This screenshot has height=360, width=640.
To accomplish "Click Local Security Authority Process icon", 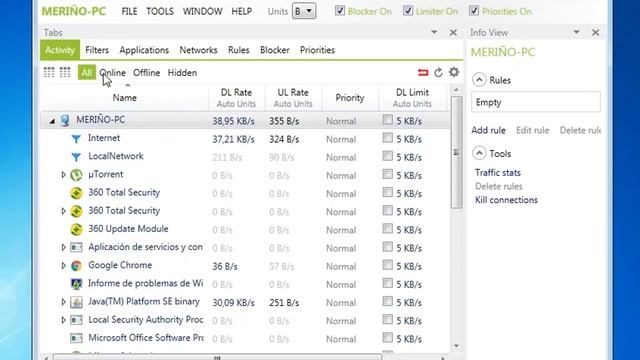I will coord(76,320).
